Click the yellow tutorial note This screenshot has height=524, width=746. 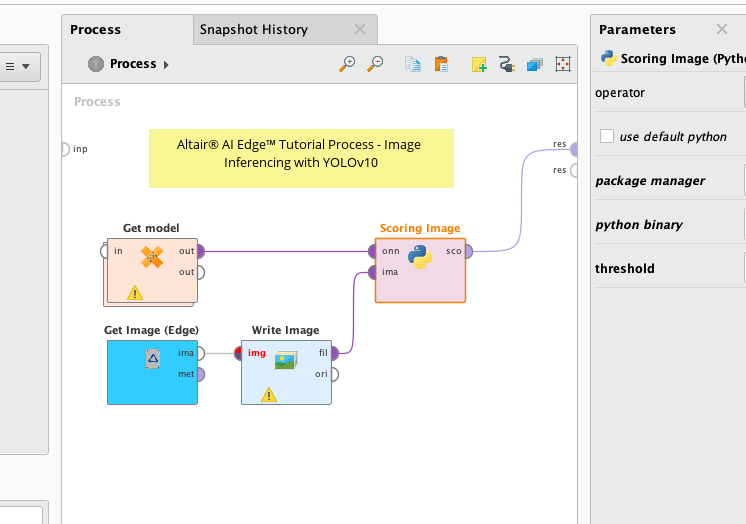tap(301, 158)
